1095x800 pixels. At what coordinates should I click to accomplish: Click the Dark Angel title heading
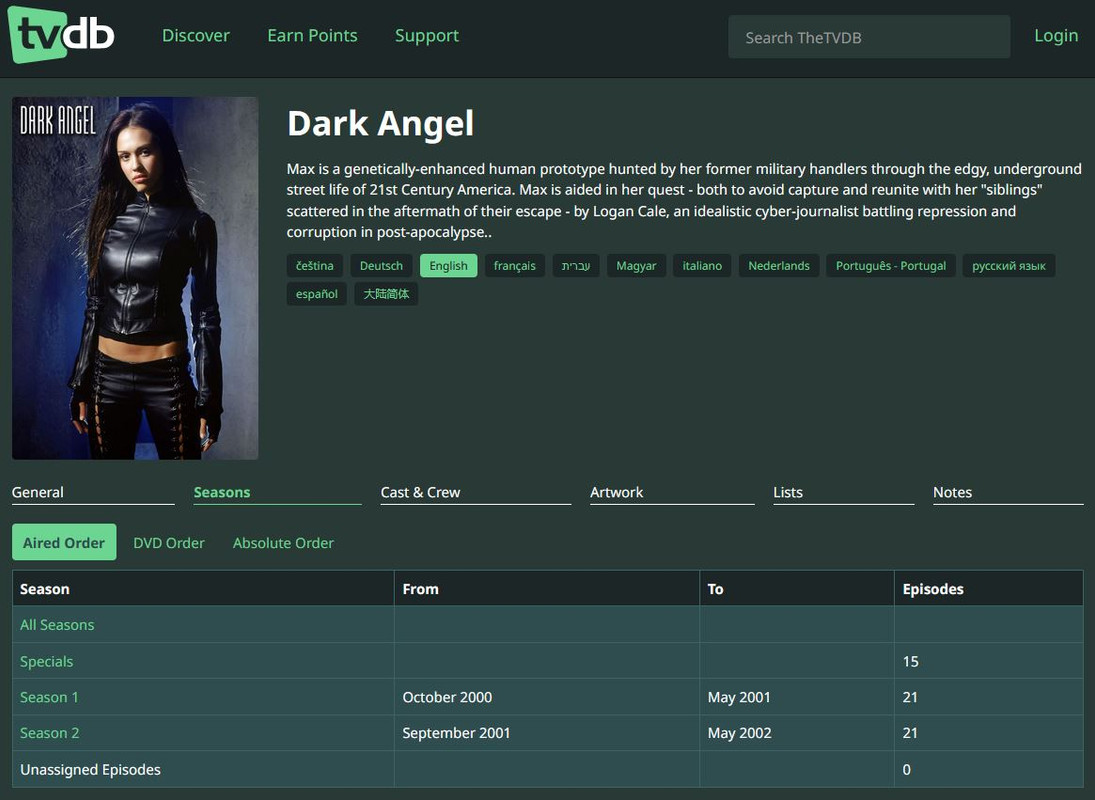coord(381,124)
